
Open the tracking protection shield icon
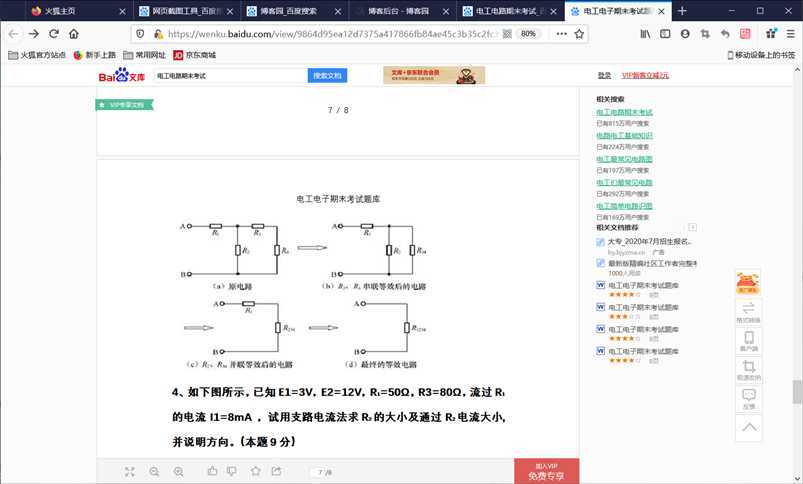tap(140, 34)
